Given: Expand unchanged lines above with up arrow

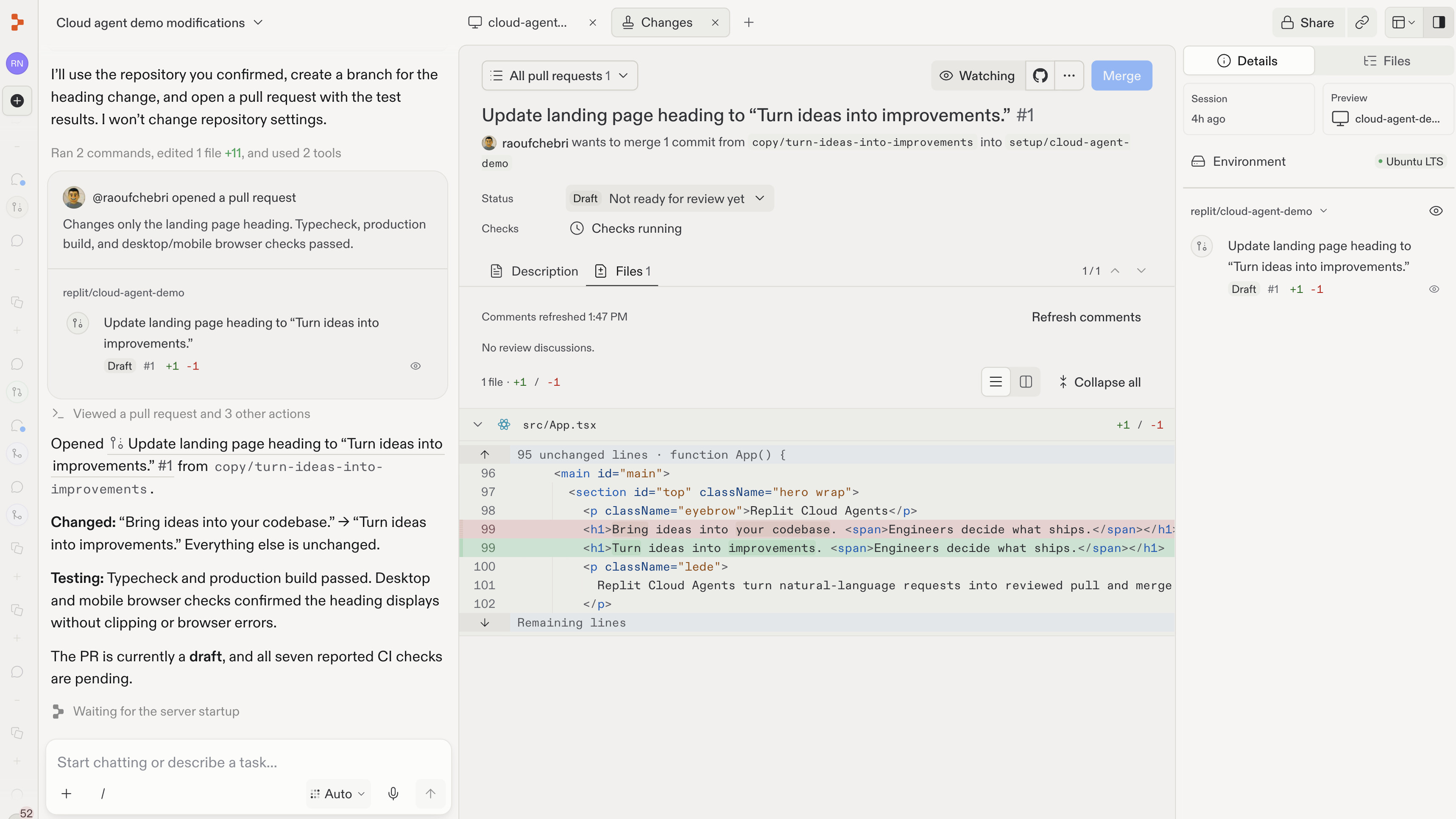Looking at the screenshot, I should click(x=485, y=454).
